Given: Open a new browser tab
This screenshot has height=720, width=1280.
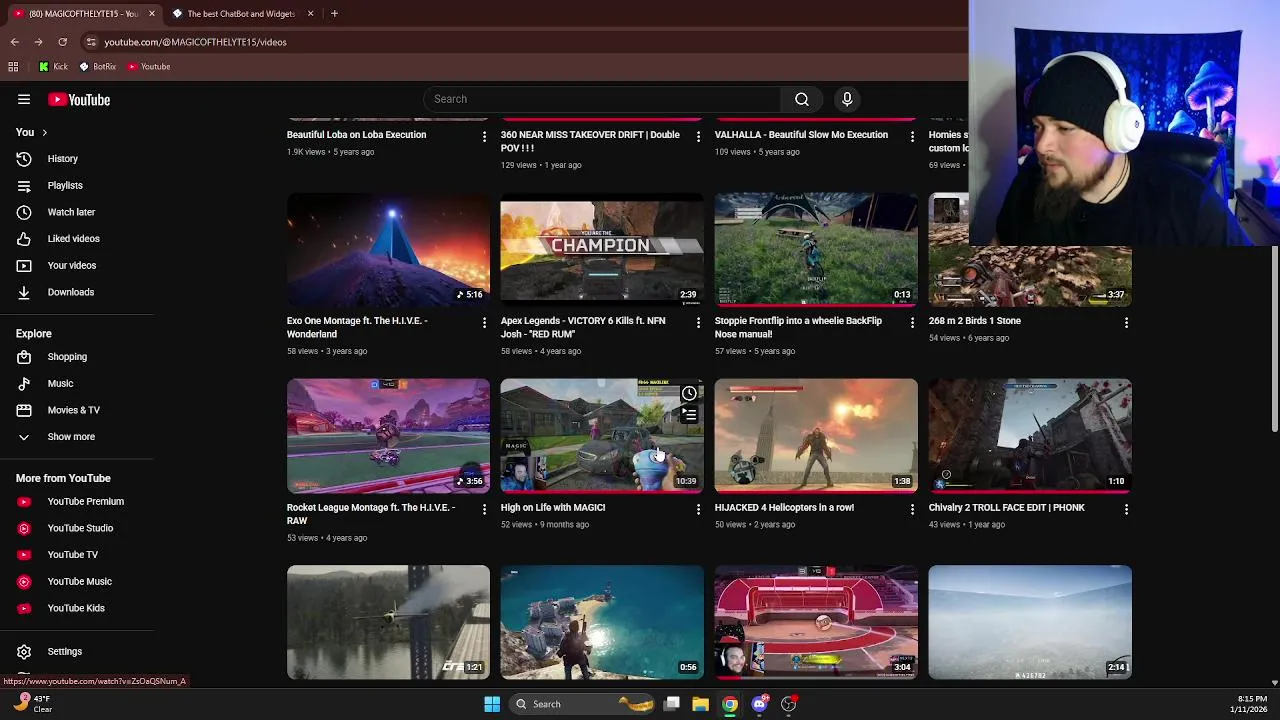Looking at the screenshot, I should pos(334,13).
